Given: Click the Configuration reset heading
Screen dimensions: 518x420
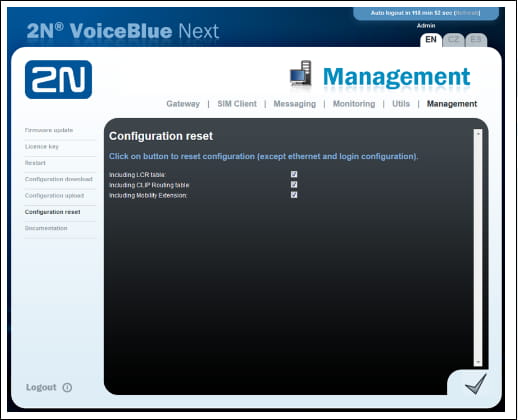Looking at the screenshot, I should pyautogui.click(x=161, y=136).
